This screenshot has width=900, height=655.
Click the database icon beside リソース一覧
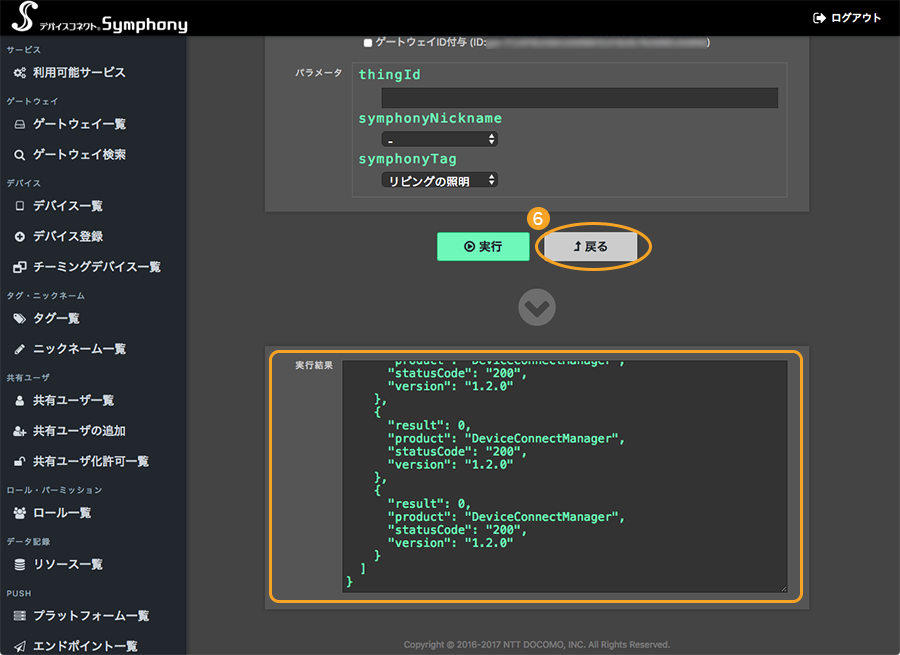coord(20,565)
